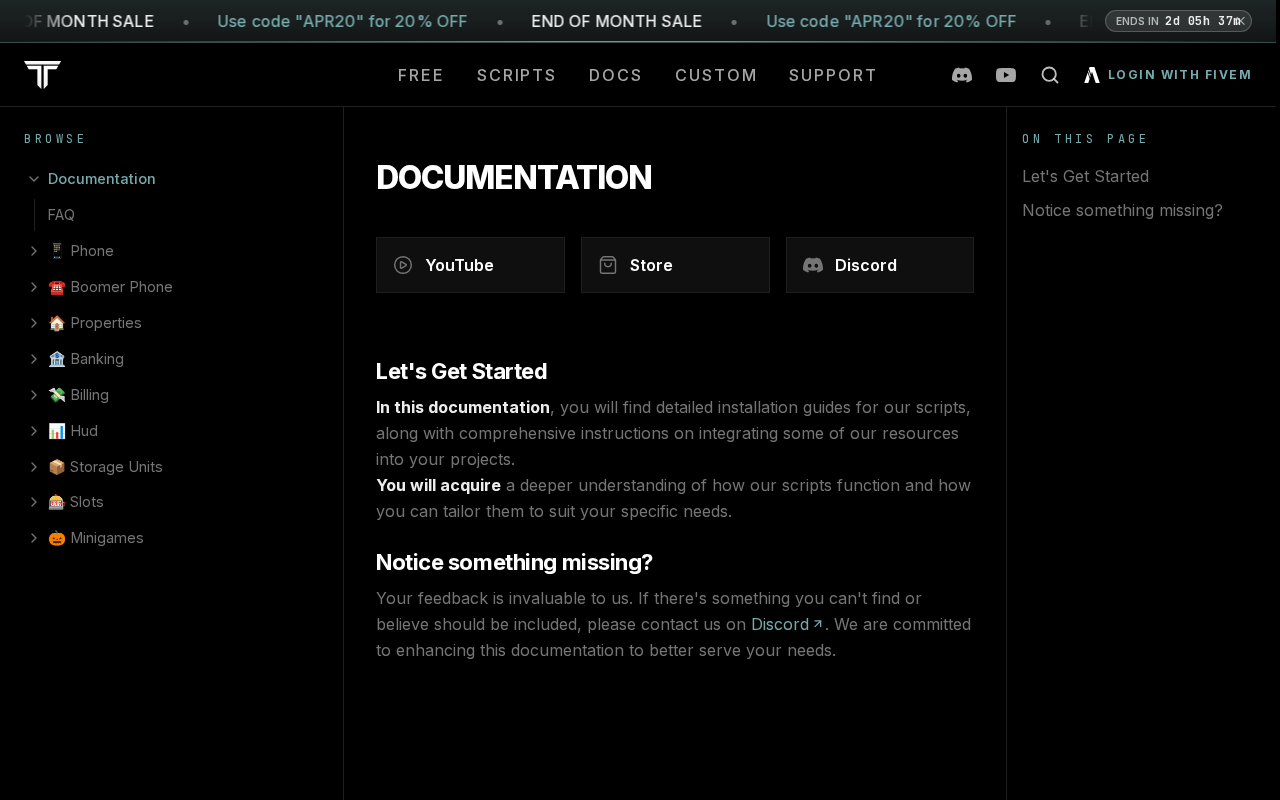Click the site logo in header
The width and height of the screenshot is (1280, 800).
42,75
